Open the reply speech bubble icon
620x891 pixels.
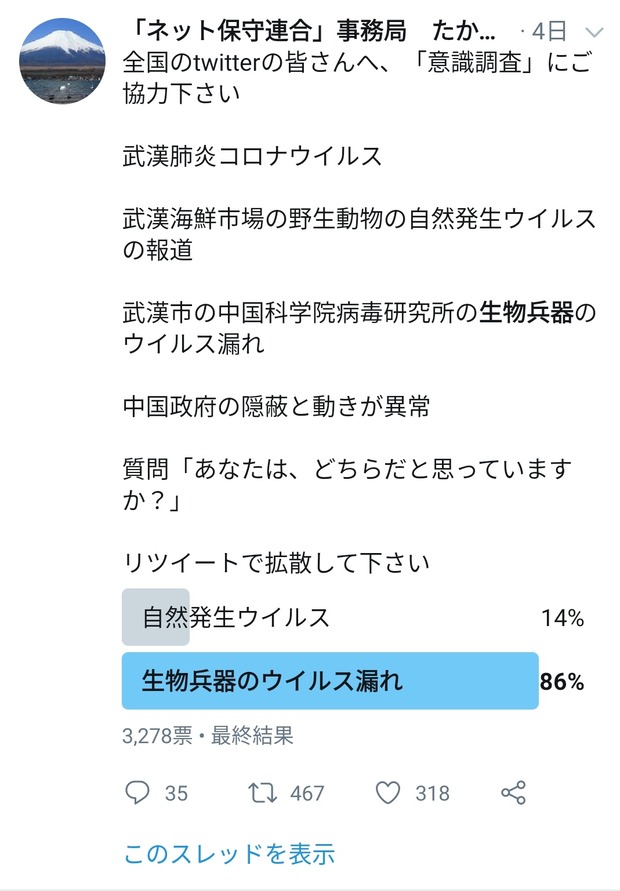click(137, 792)
